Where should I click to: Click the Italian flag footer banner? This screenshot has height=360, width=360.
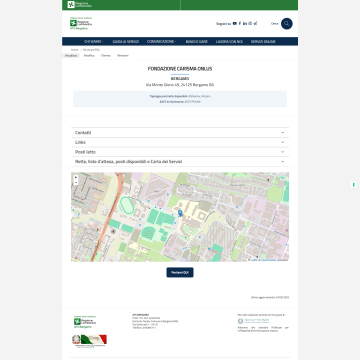[x=89, y=341]
